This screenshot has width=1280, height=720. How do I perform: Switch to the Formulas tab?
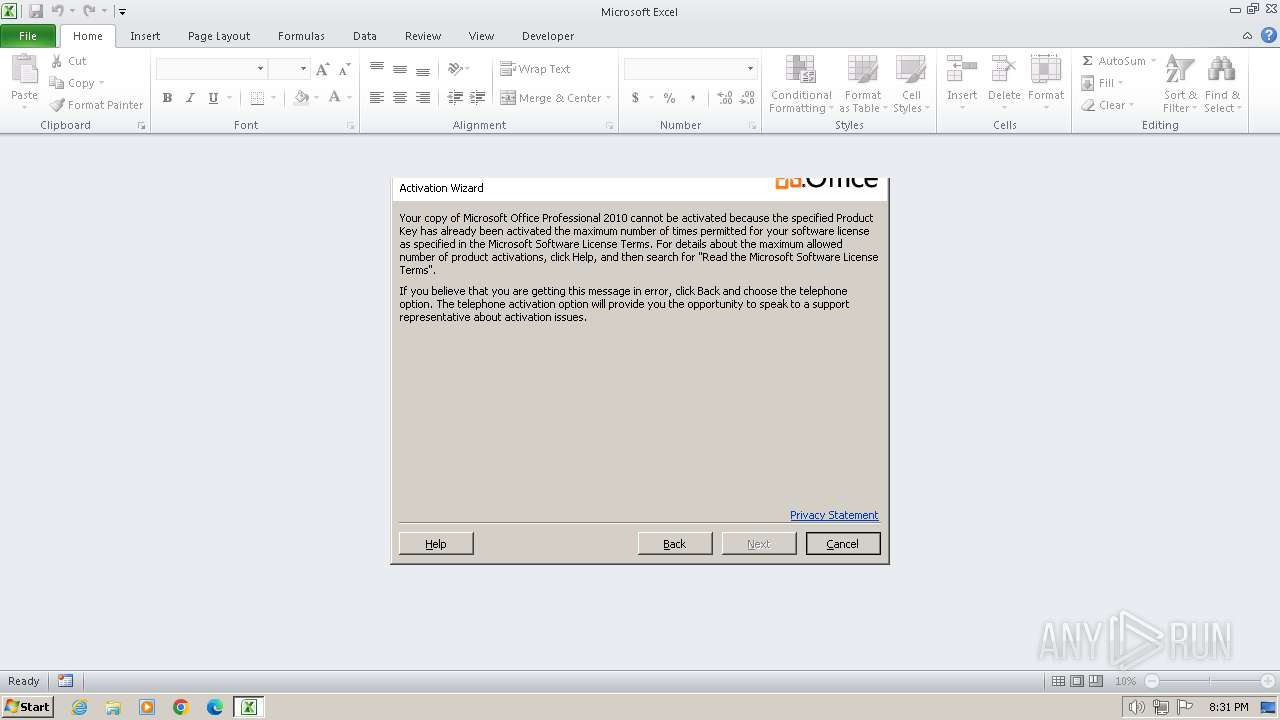pos(301,36)
